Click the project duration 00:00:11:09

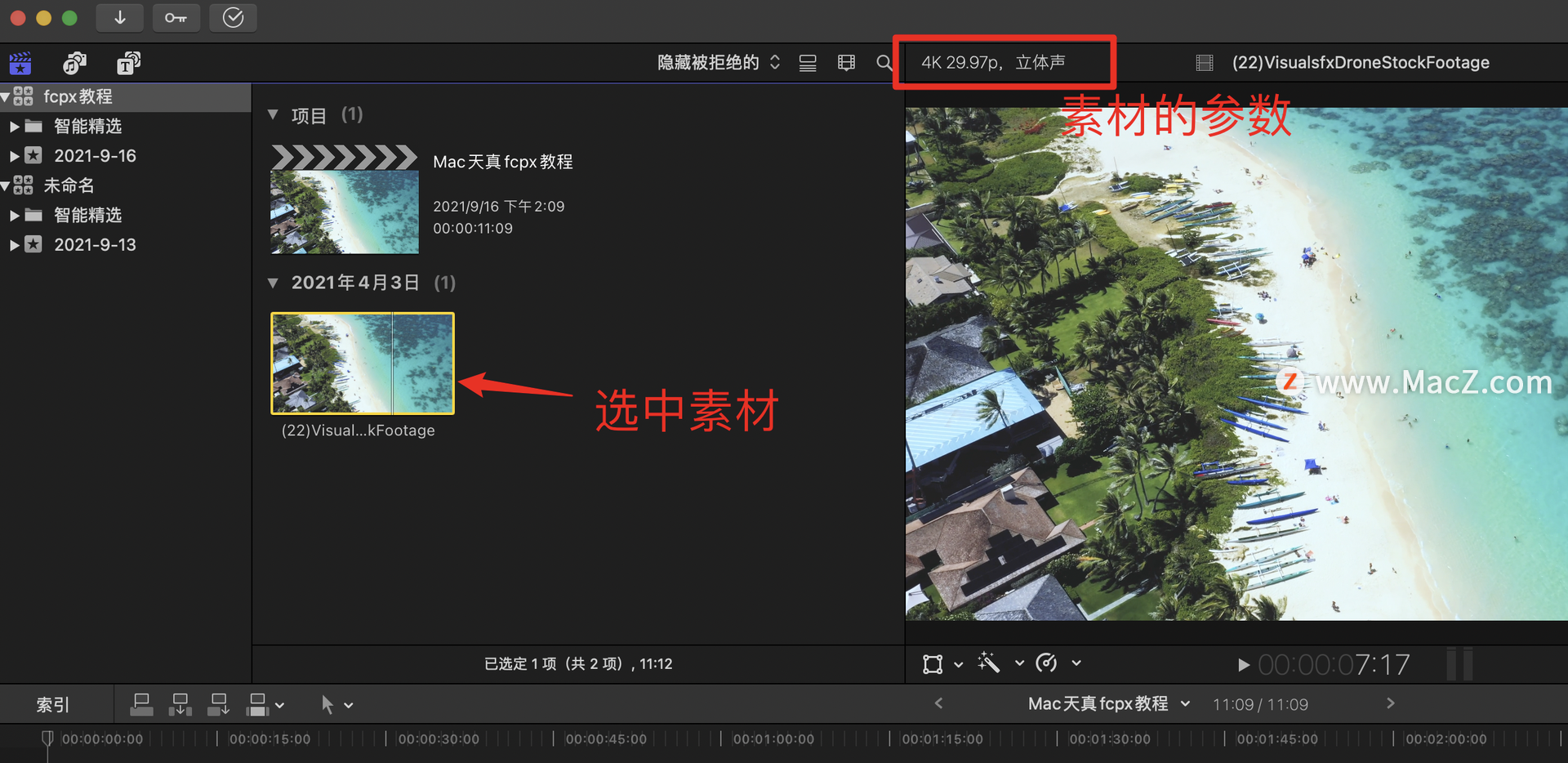click(473, 229)
